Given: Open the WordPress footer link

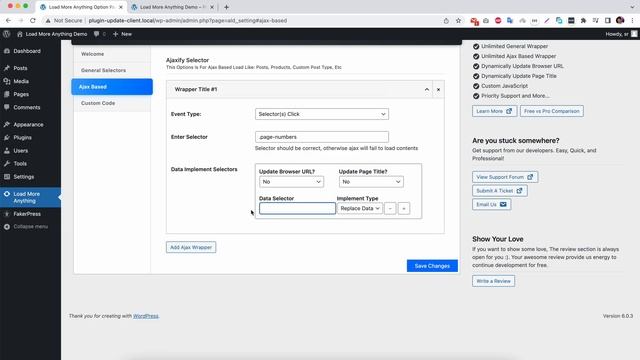Looking at the screenshot, I should [145, 316].
